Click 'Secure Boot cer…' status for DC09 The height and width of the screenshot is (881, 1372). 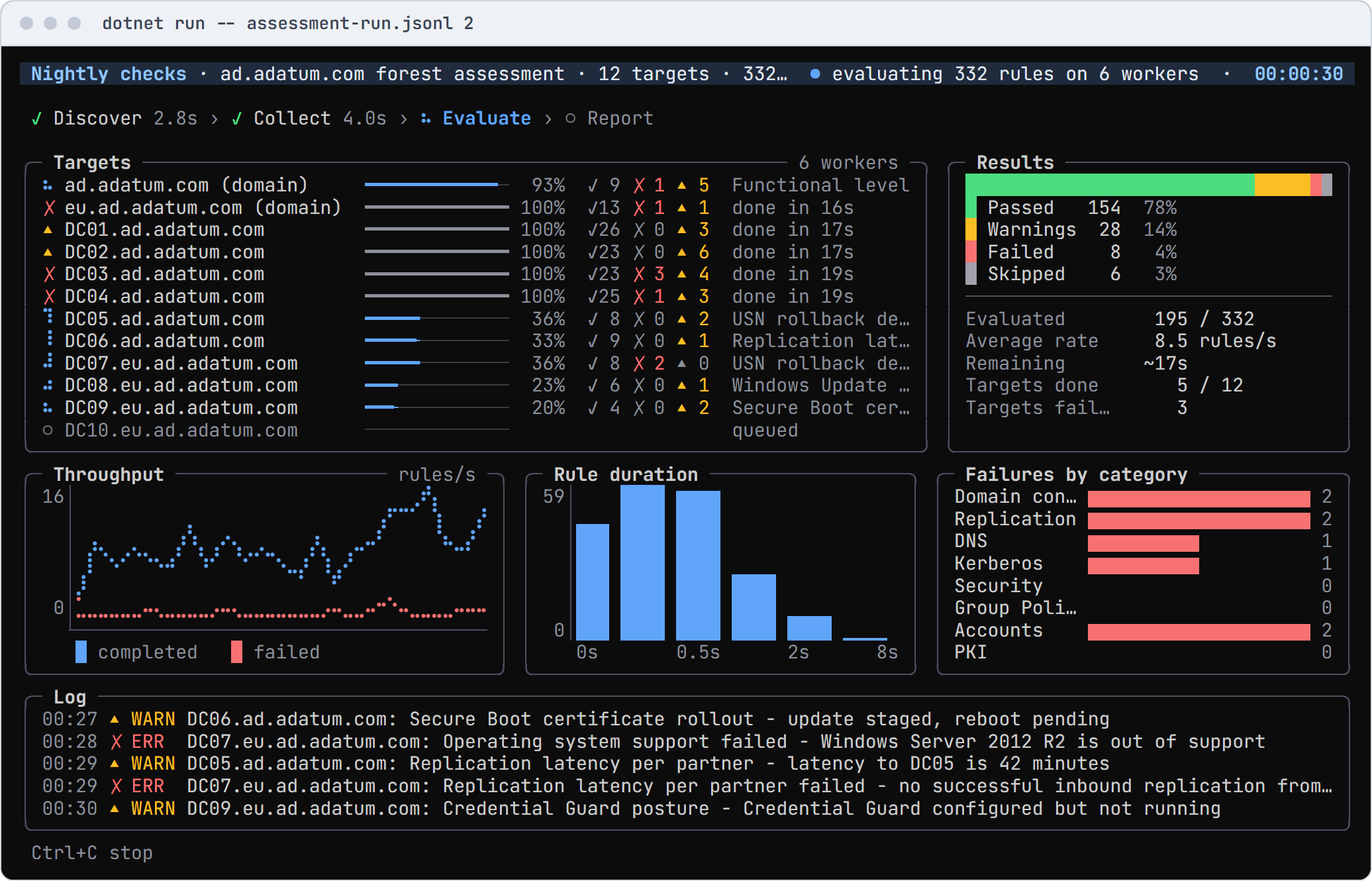tap(820, 408)
